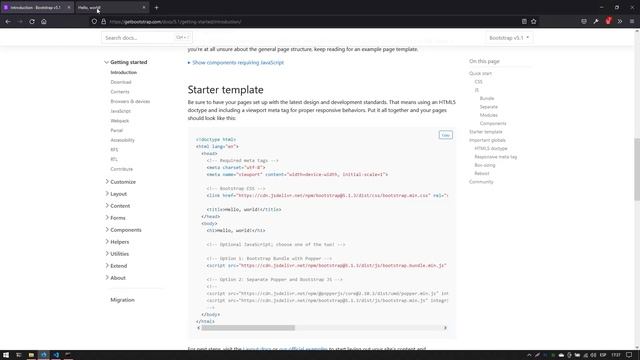The image size is (640, 360).
Task: Copy the starter template code
Action: click(445, 135)
